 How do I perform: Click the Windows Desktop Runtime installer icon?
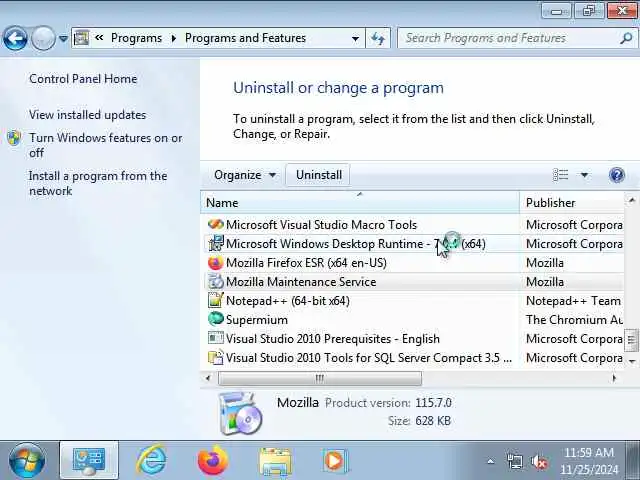215,244
